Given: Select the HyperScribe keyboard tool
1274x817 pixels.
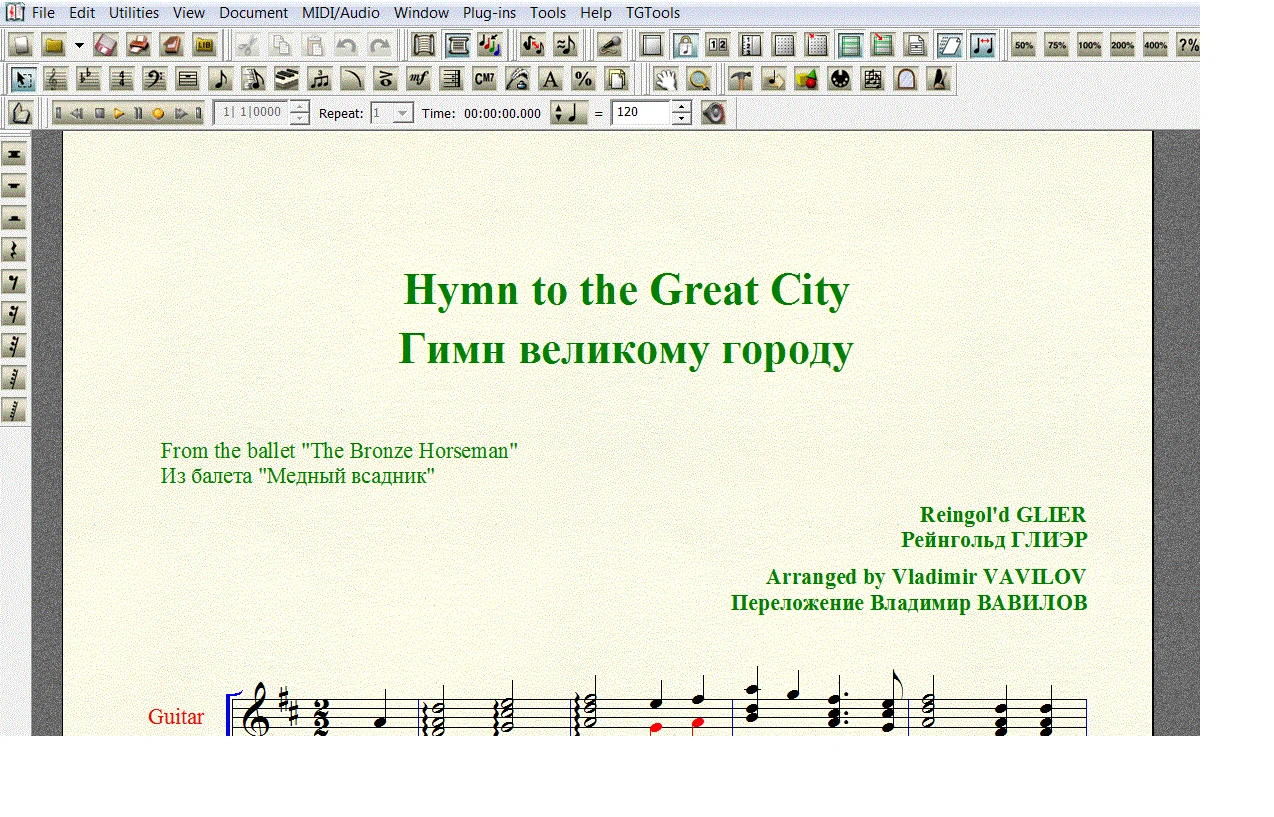Looking at the screenshot, I should [x=287, y=79].
